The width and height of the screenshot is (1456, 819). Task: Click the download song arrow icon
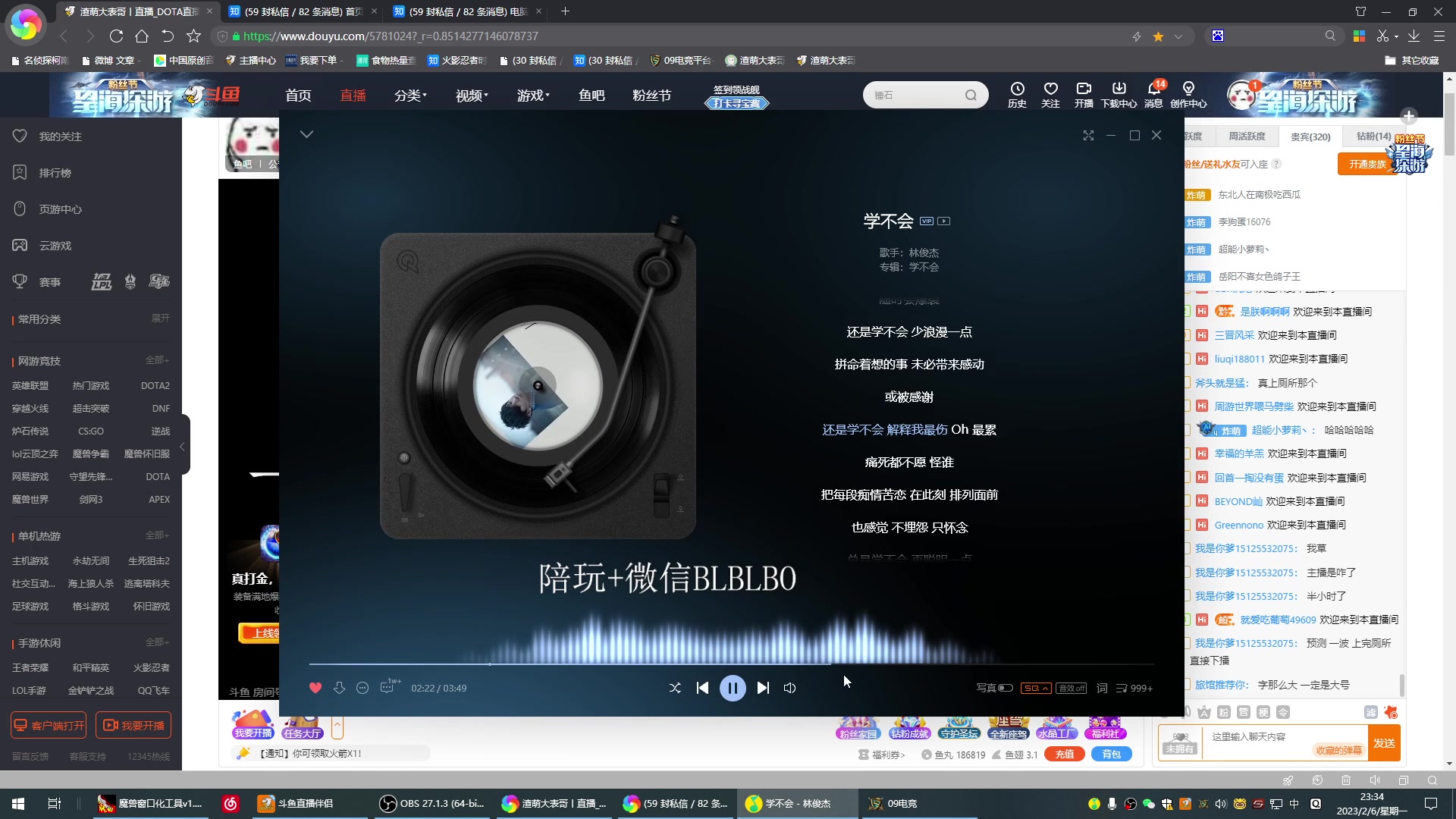[339, 688]
